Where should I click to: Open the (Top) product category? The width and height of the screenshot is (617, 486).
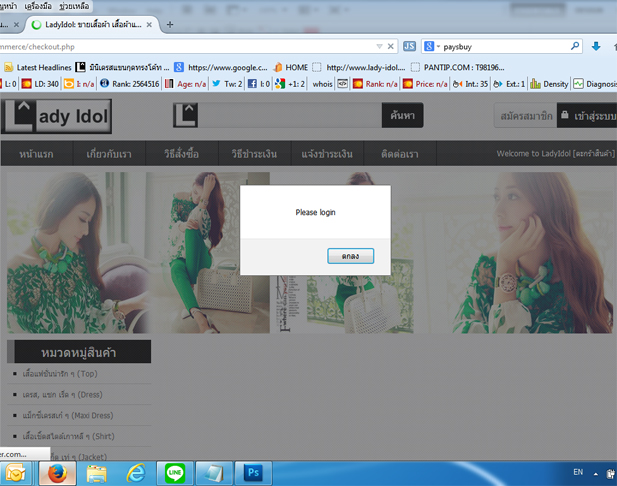click(x=60, y=373)
